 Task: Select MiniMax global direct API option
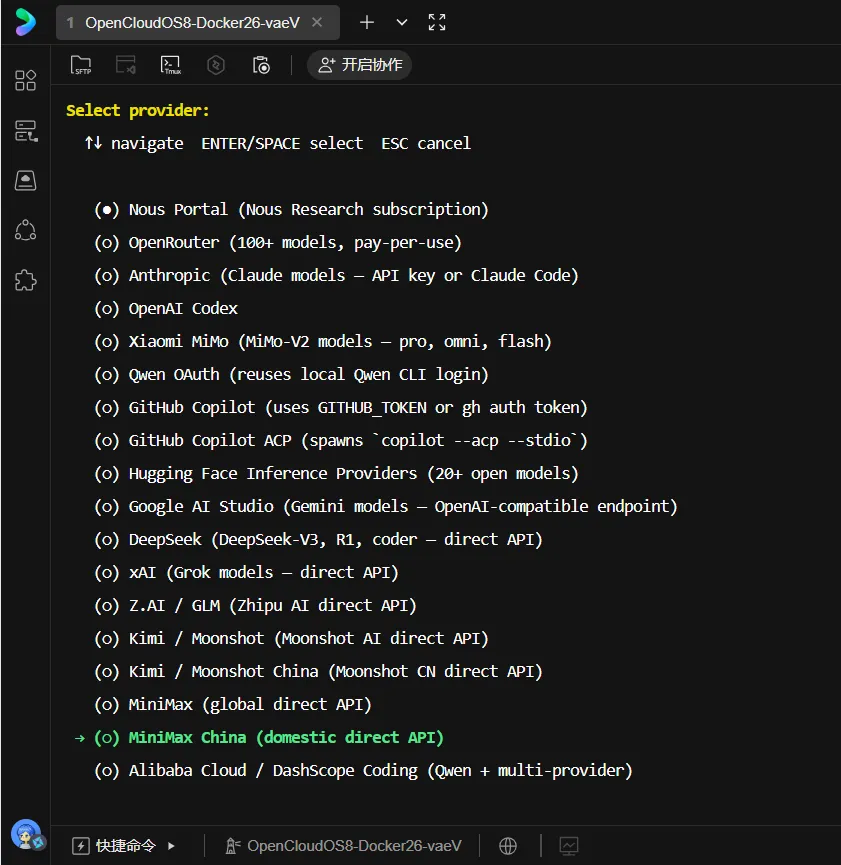point(232,704)
